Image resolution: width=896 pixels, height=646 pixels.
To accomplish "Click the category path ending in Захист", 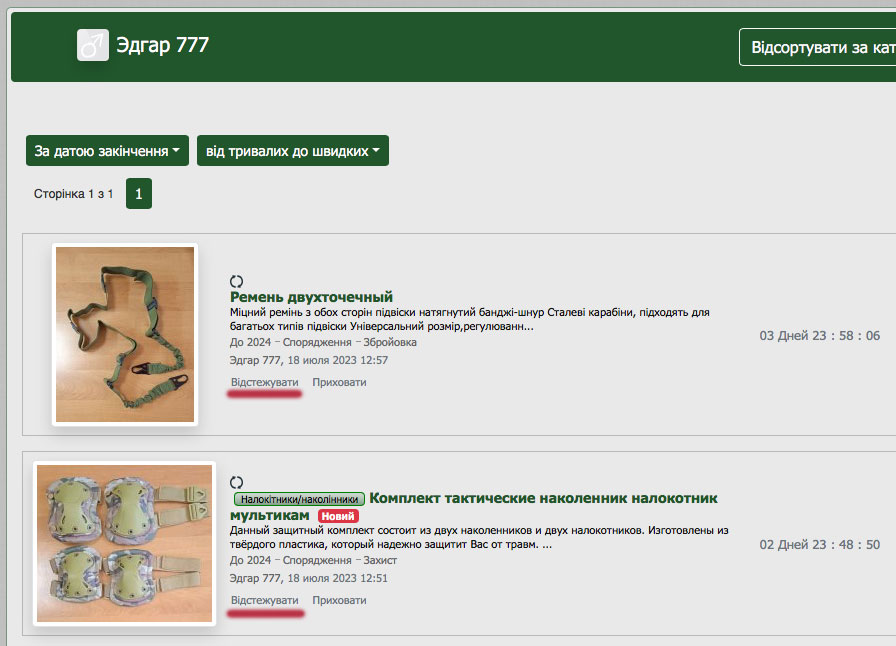I will point(313,560).
